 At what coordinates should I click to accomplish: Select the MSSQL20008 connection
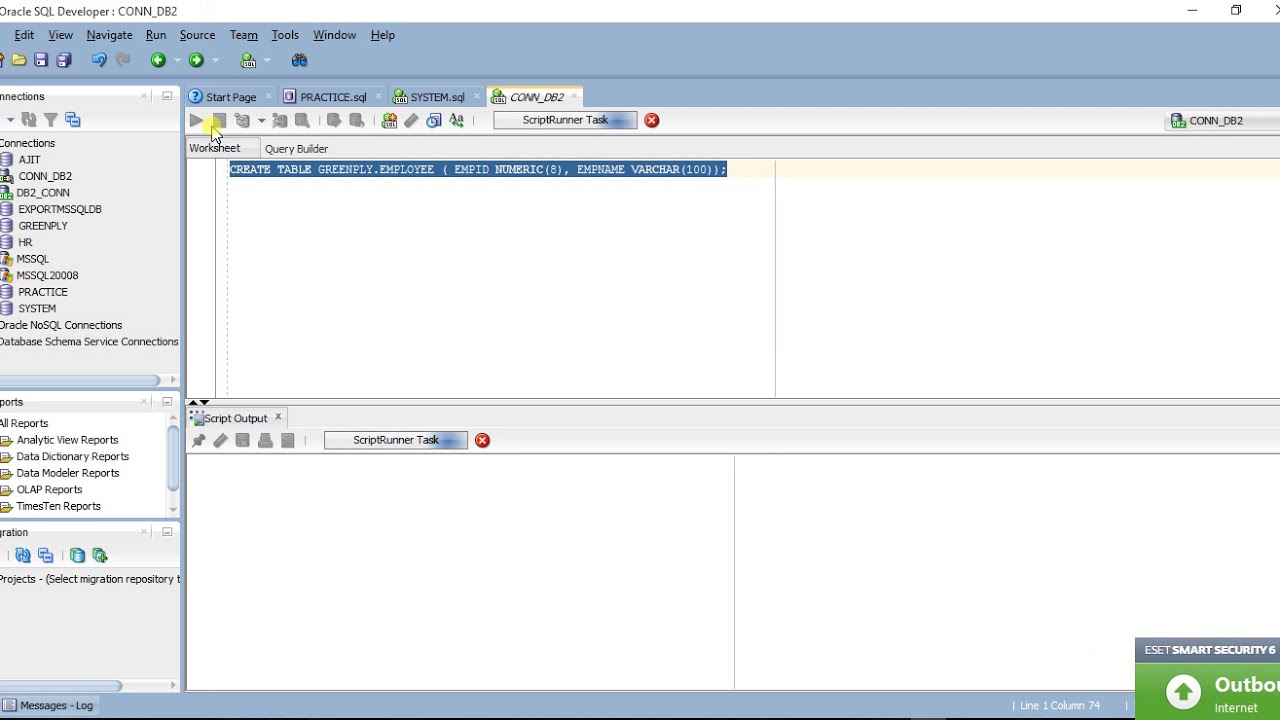click(x=46, y=275)
